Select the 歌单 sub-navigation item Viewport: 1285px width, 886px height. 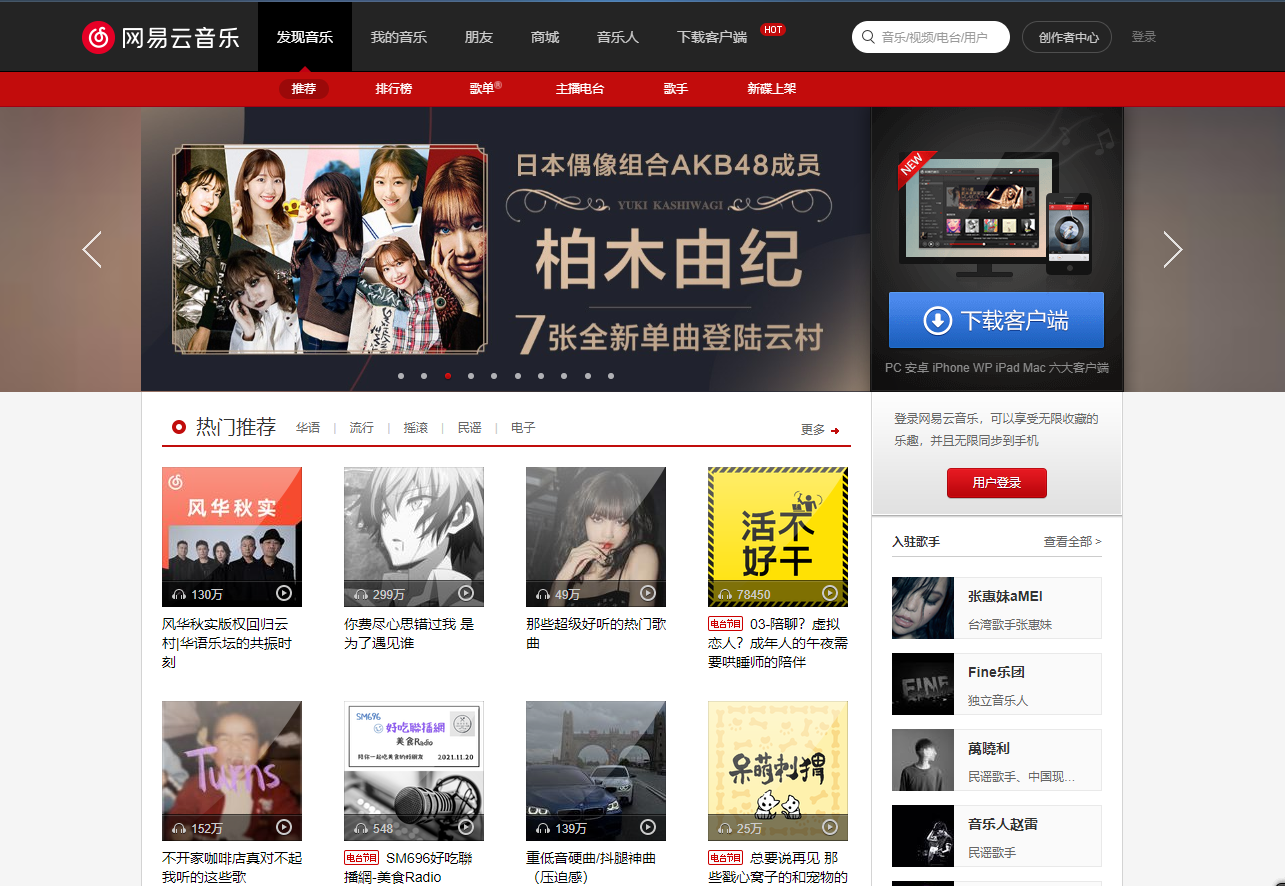pos(484,89)
